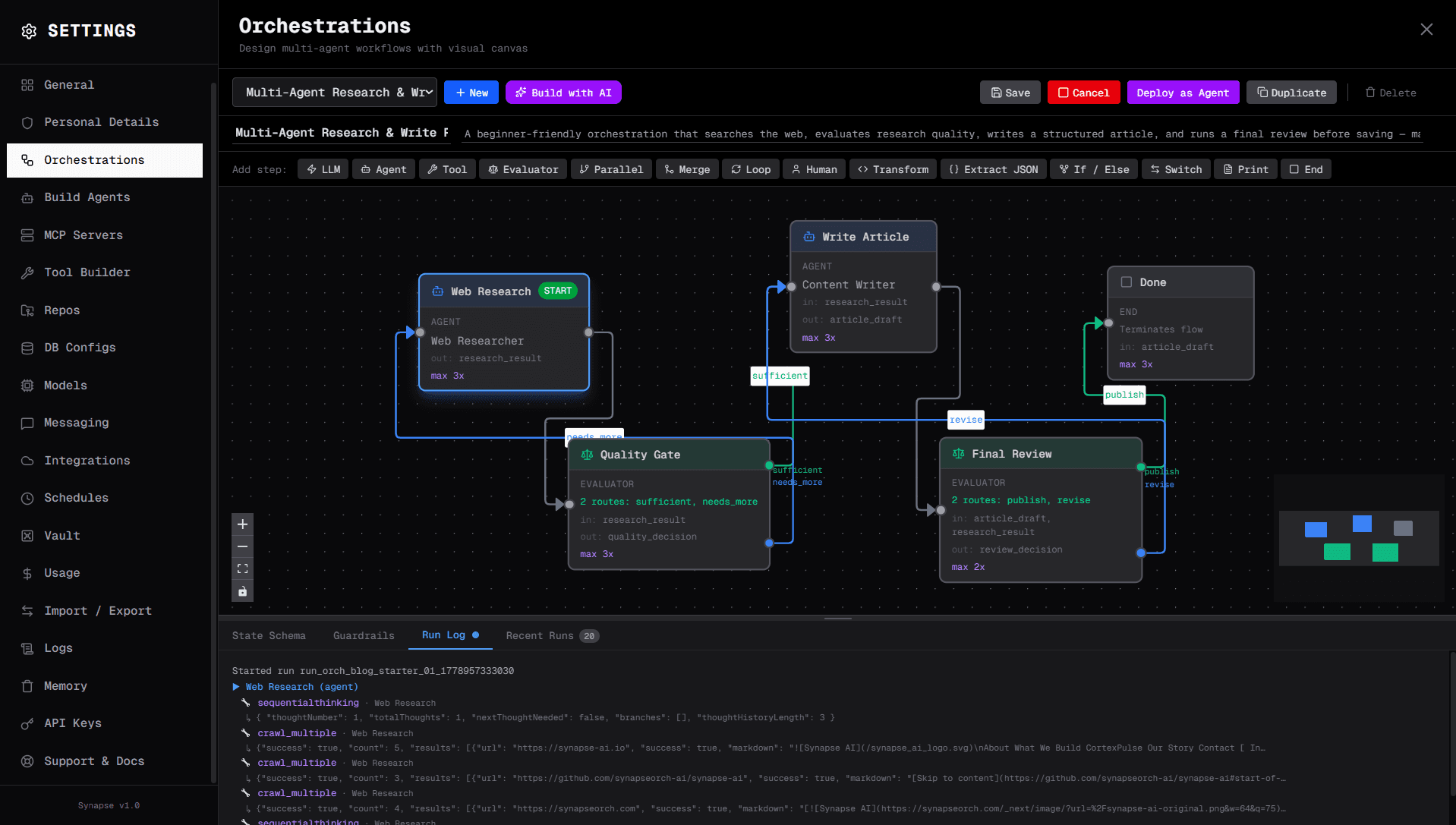Add an If / Else step
Image resolution: width=1456 pixels, height=825 pixels.
click(1094, 169)
